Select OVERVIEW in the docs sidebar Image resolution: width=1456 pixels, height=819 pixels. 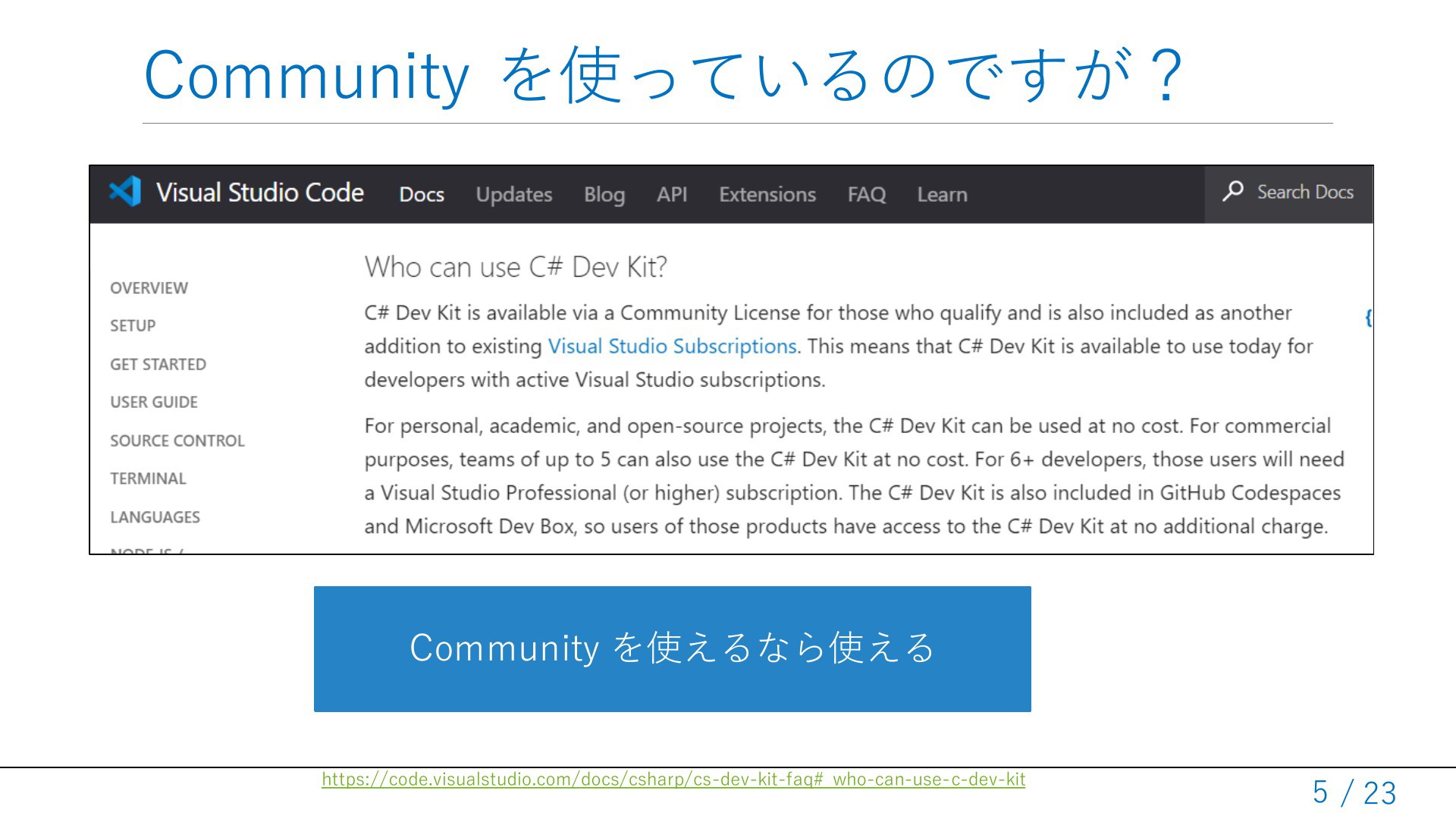149,288
